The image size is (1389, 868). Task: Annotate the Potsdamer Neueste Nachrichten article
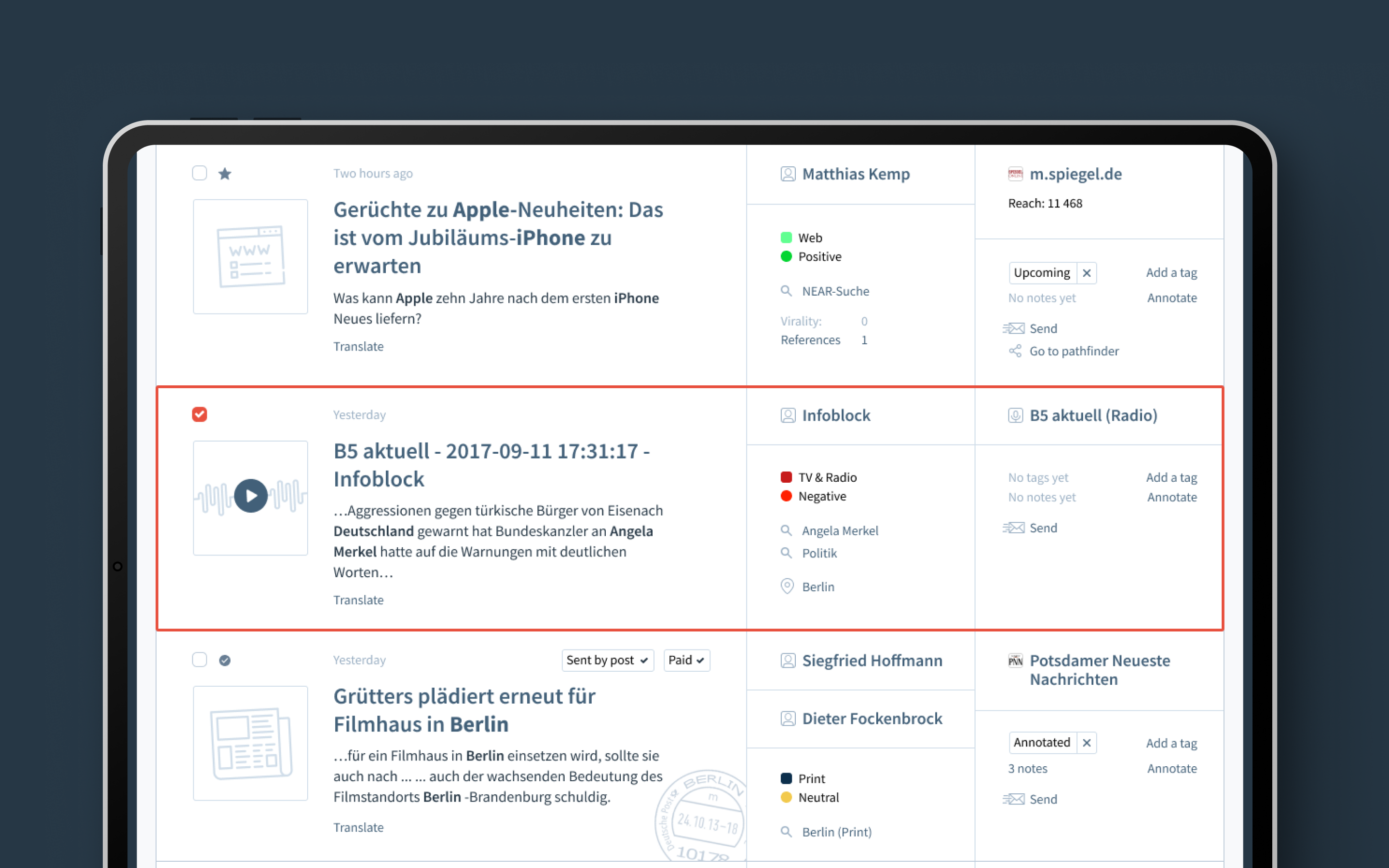(1172, 769)
